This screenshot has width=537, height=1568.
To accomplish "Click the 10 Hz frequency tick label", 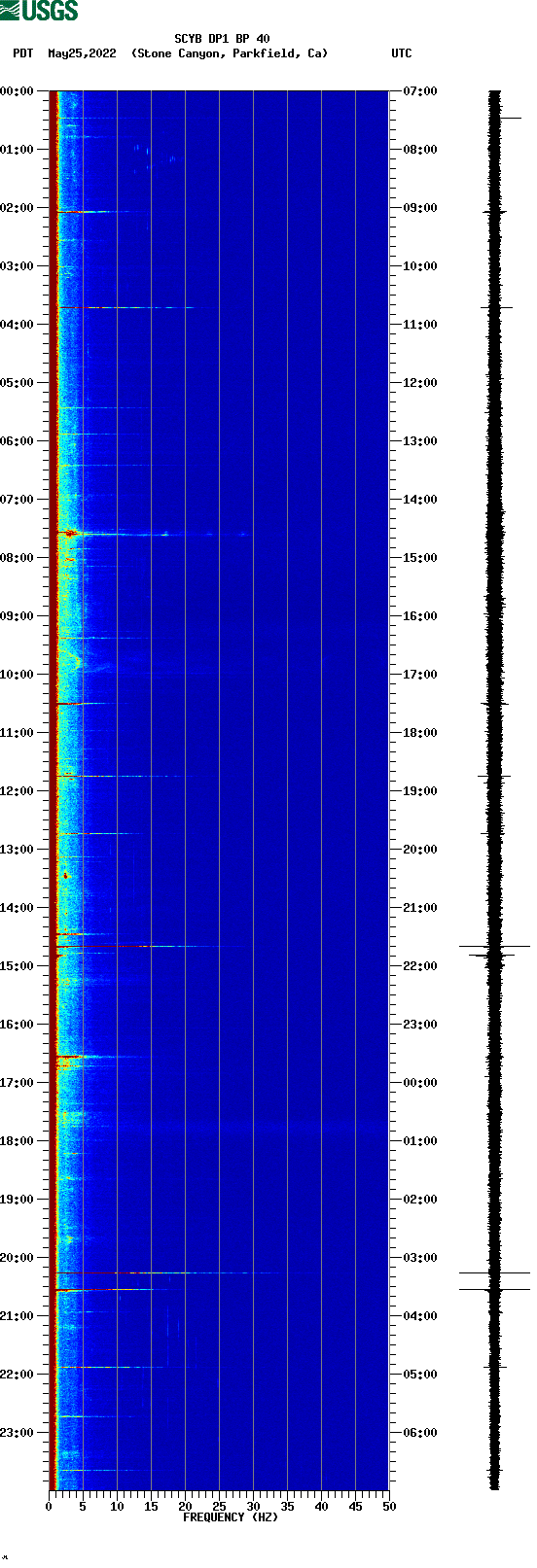I will 117,1507.
